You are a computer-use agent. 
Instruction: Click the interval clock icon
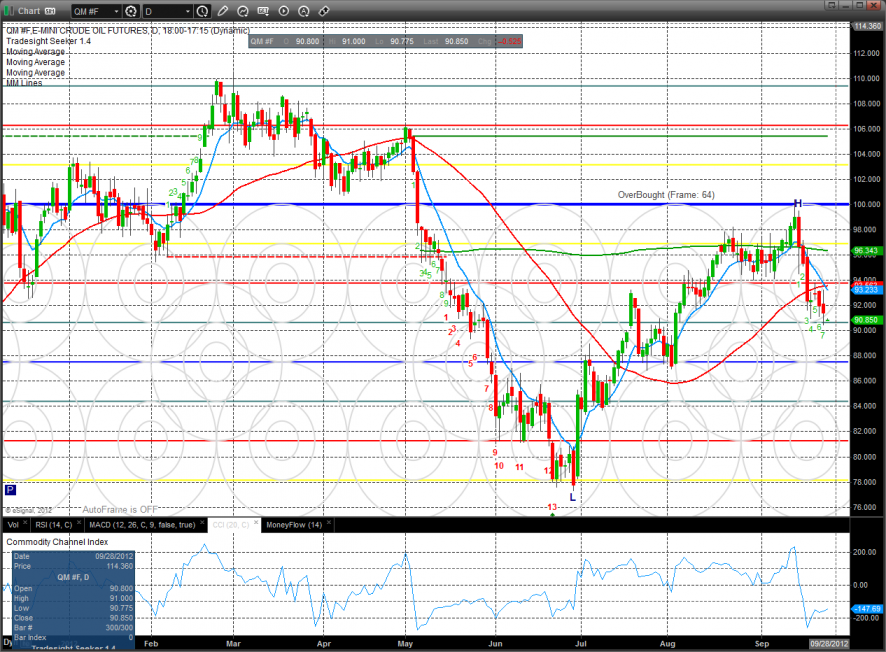click(204, 11)
